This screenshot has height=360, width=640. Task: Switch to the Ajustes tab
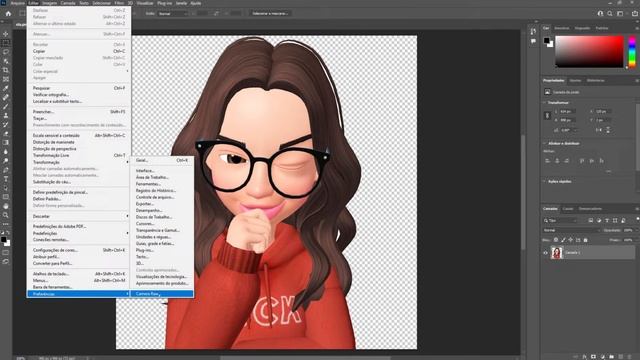click(x=575, y=80)
